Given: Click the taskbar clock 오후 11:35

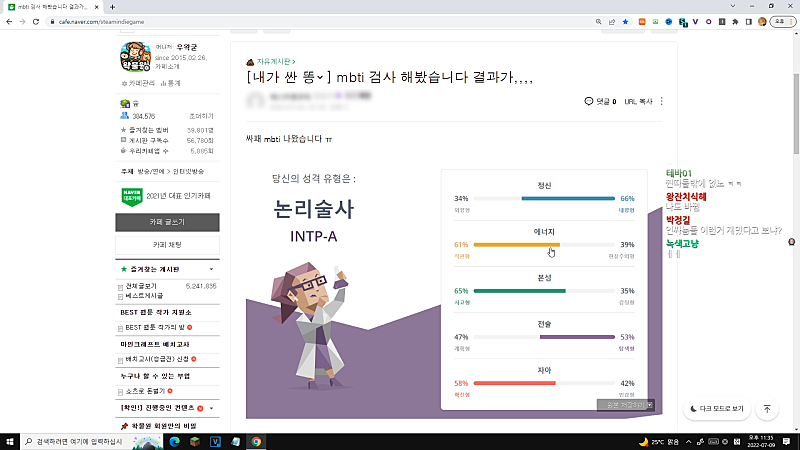Looking at the screenshot, I should point(761,441).
